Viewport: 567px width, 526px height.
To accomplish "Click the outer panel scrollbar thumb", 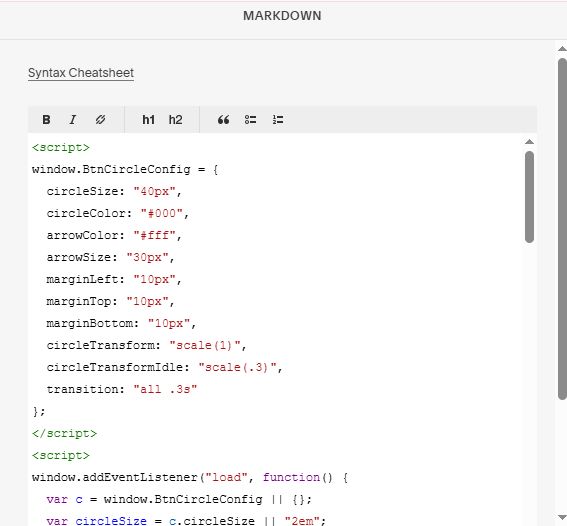I will (562, 229).
